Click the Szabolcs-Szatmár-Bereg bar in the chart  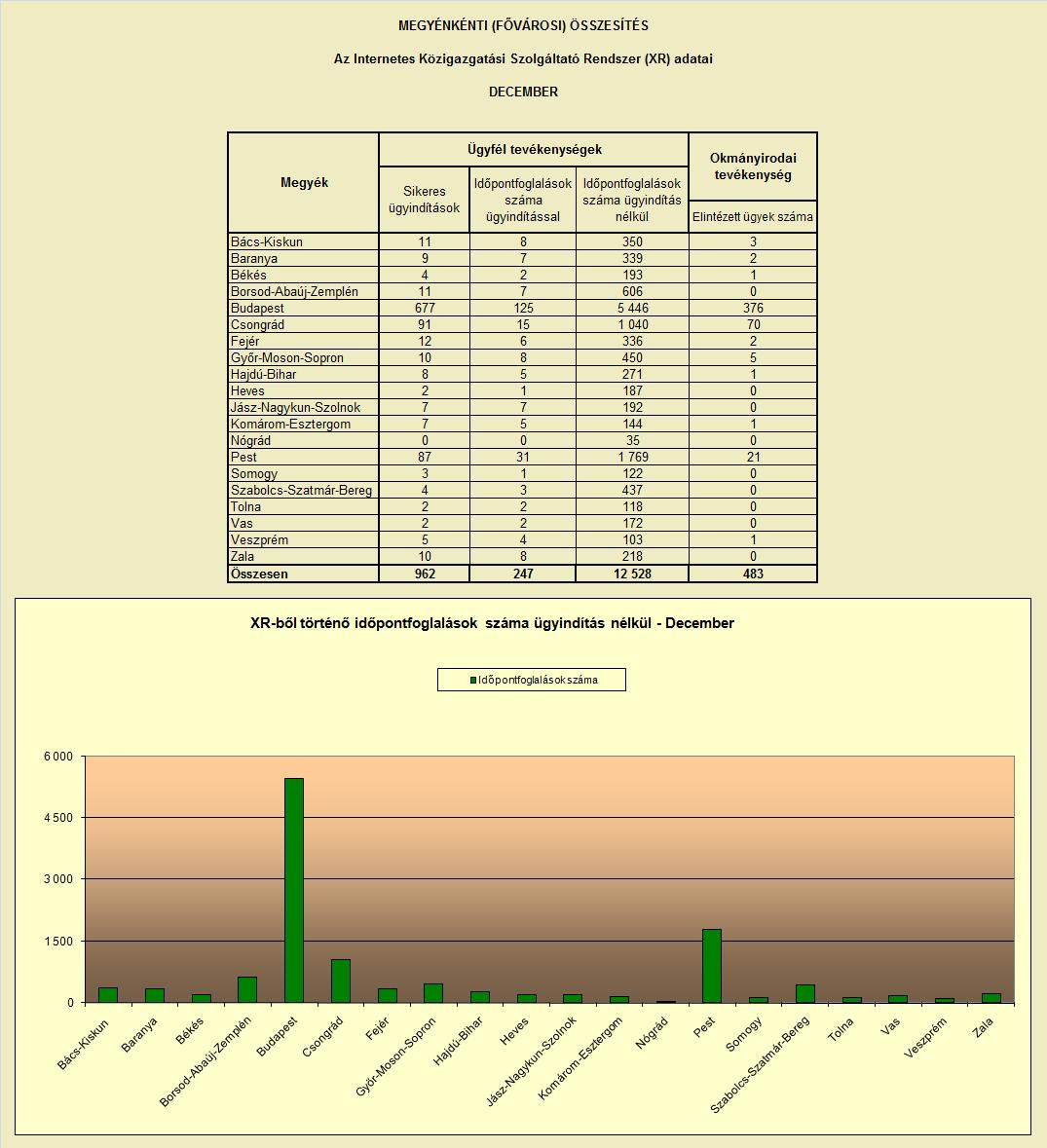click(x=805, y=993)
